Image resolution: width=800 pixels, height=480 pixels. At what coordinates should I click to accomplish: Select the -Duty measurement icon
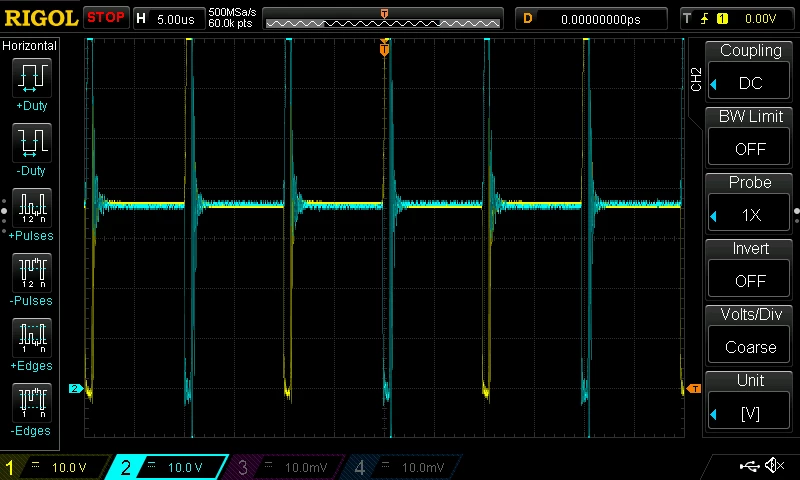[x=32, y=142]
